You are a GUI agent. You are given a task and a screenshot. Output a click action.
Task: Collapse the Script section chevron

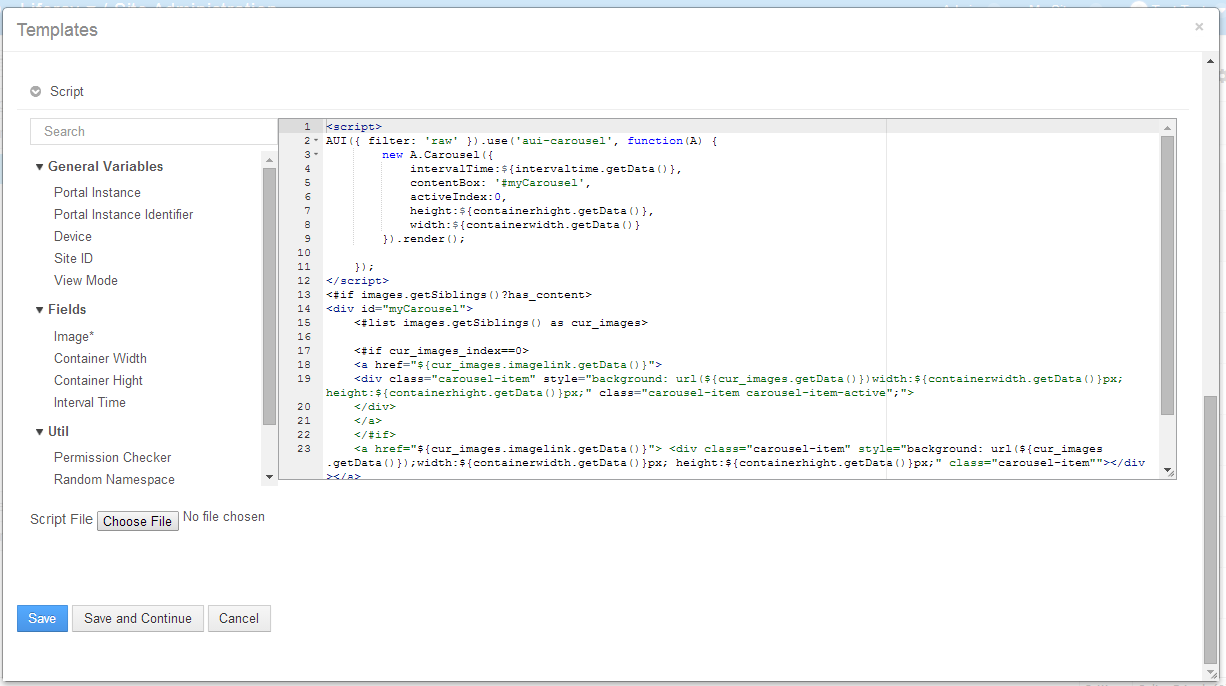36,91
